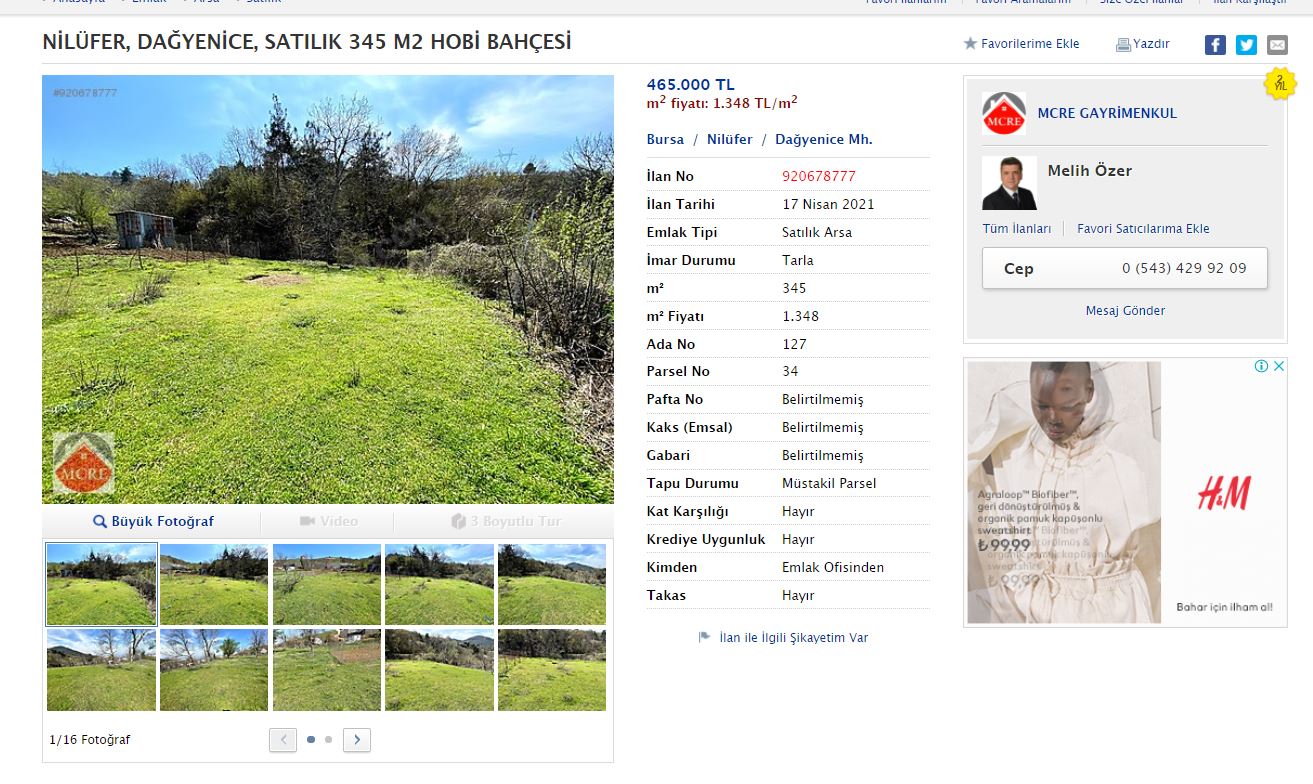Click Mesaj Gönder link
Screen dimensions: 1313x784
coord(1125,311)
